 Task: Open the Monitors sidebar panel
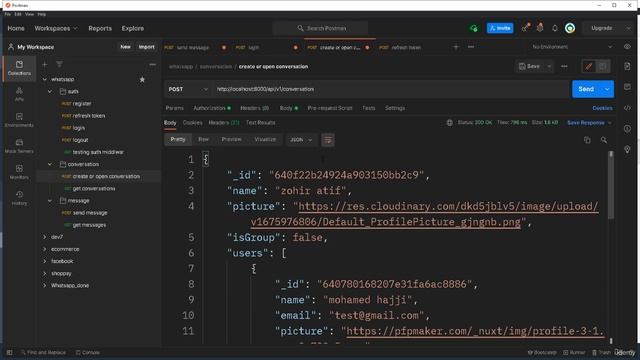click(x=19, y=172)
